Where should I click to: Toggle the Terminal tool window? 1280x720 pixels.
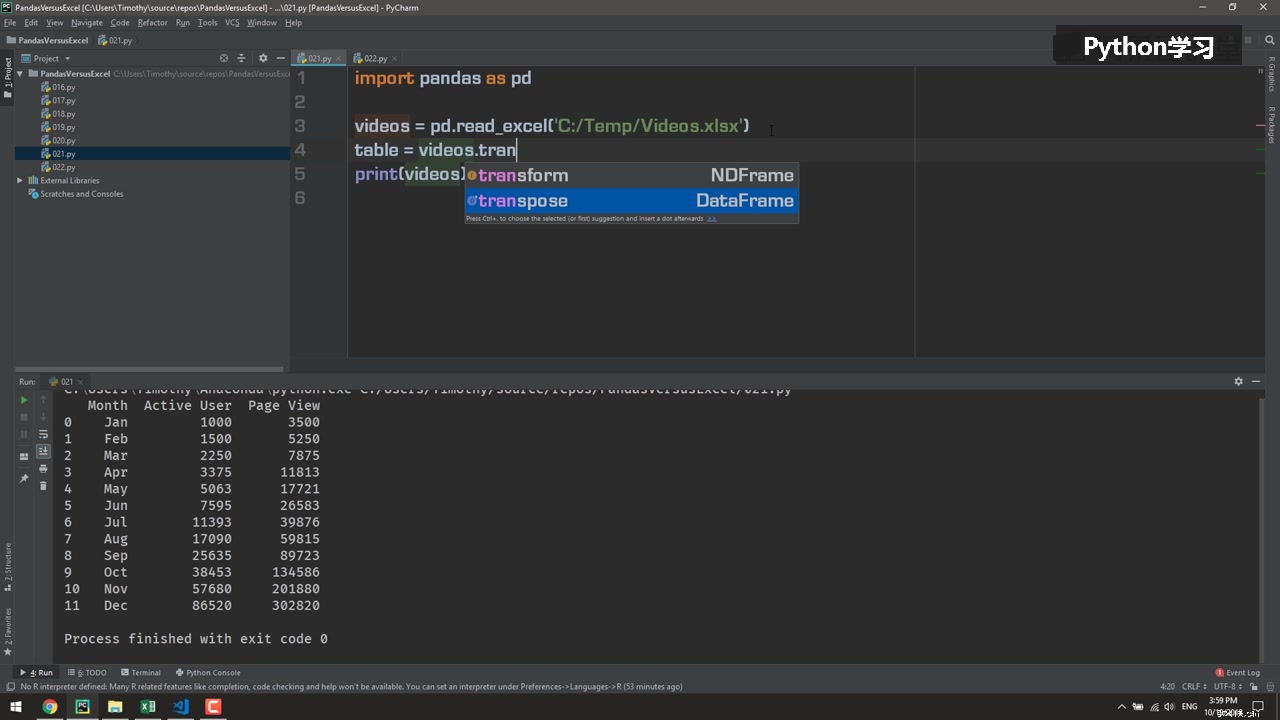pos(140,673)
